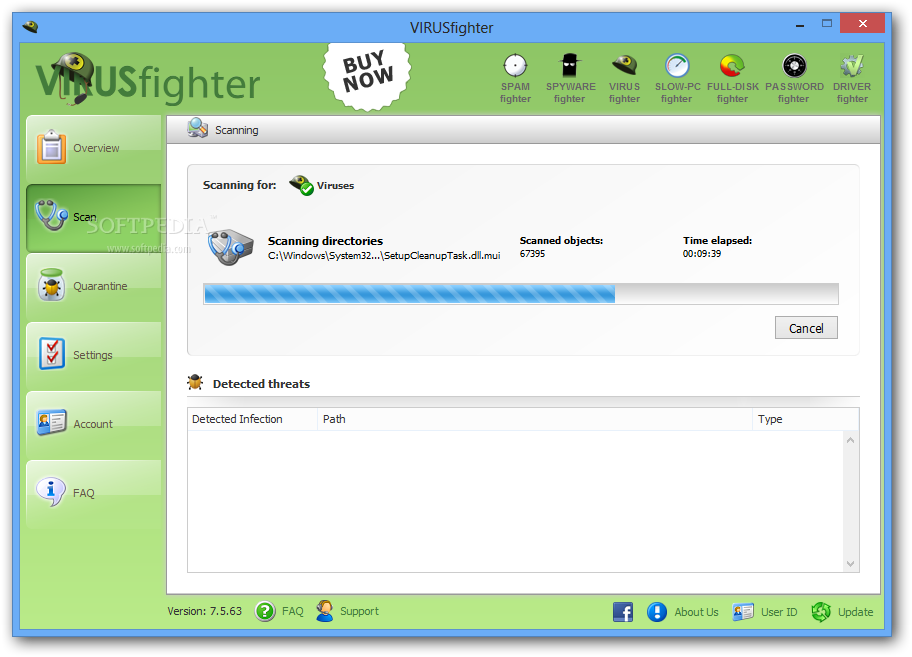Click the Support person icon
The height and width of the screenshot is (657, 912).
click(325, 611)
